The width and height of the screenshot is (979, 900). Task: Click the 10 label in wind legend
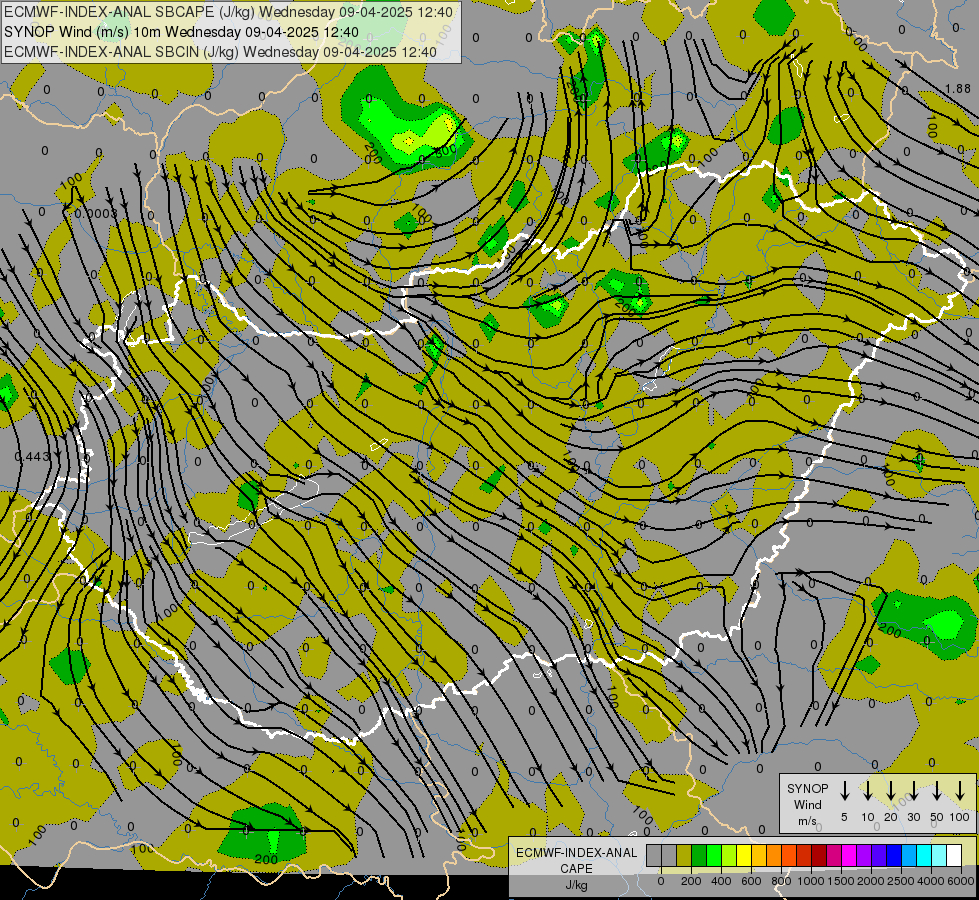[868, 817]
